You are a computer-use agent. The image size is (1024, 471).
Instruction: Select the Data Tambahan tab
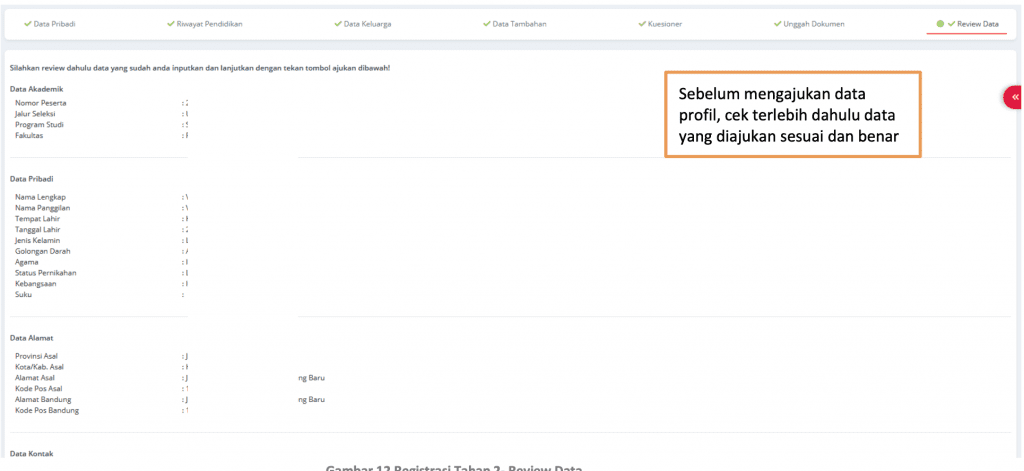pyautogui.click(x=517, y=23)
